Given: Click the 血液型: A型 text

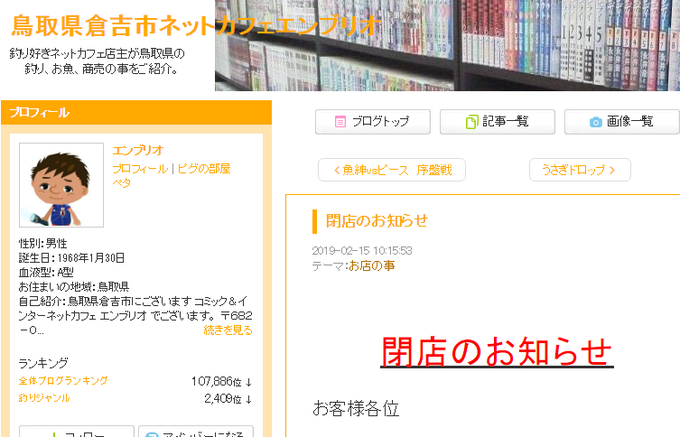Looking at the screenshot, I should point(46,272).
